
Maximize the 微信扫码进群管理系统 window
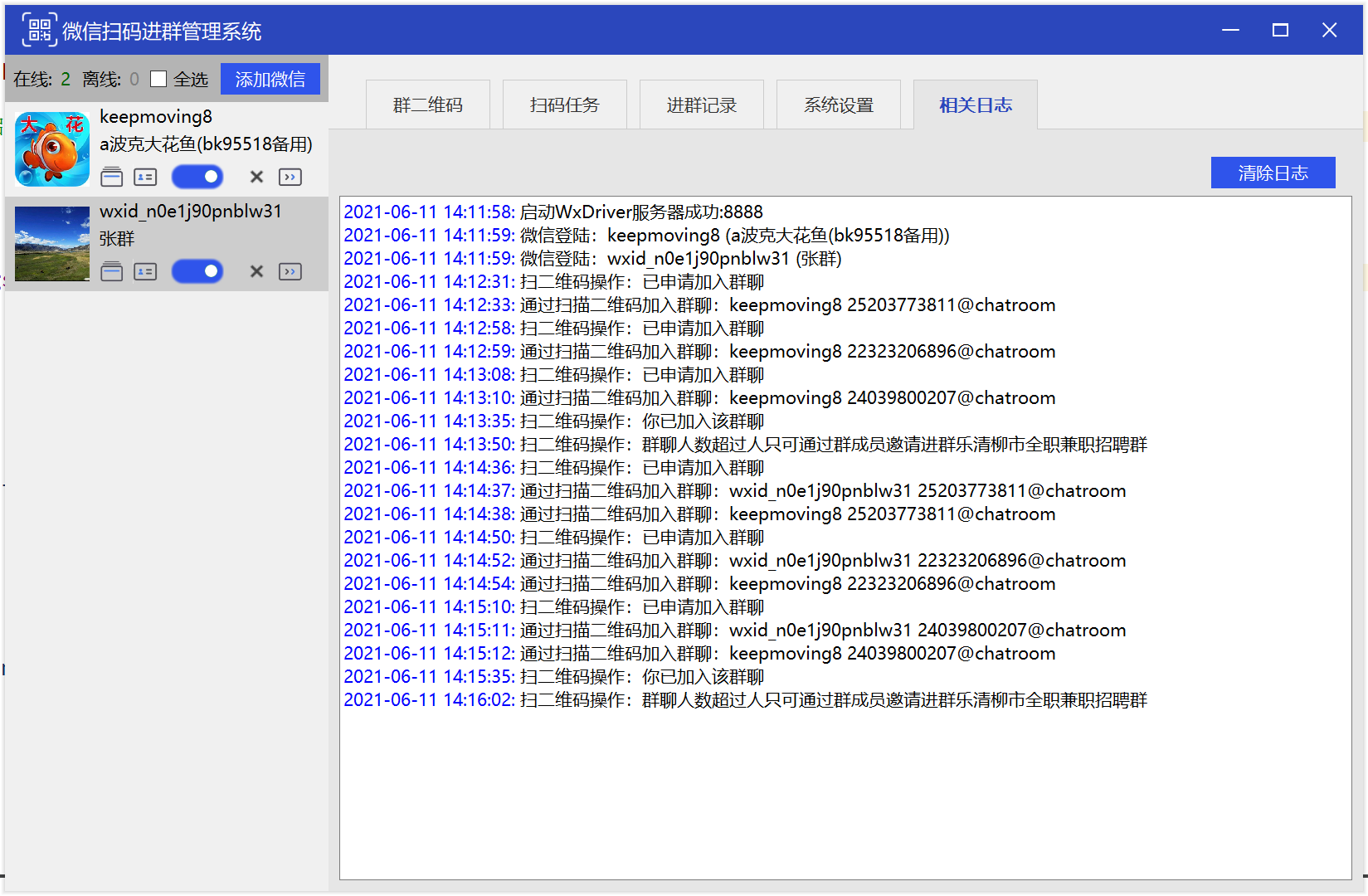pyautogui.click(x=1280, y=30)
